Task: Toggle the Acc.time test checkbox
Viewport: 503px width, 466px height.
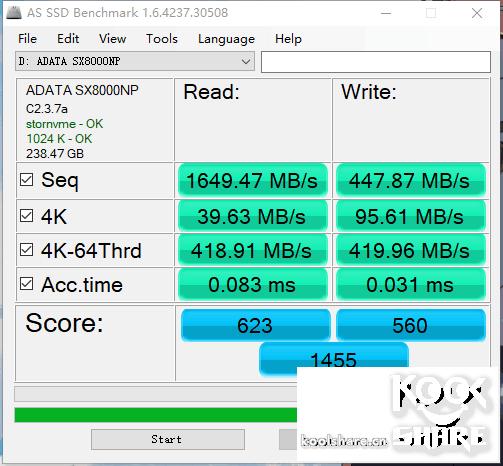Action: click(x=26, y=284)
